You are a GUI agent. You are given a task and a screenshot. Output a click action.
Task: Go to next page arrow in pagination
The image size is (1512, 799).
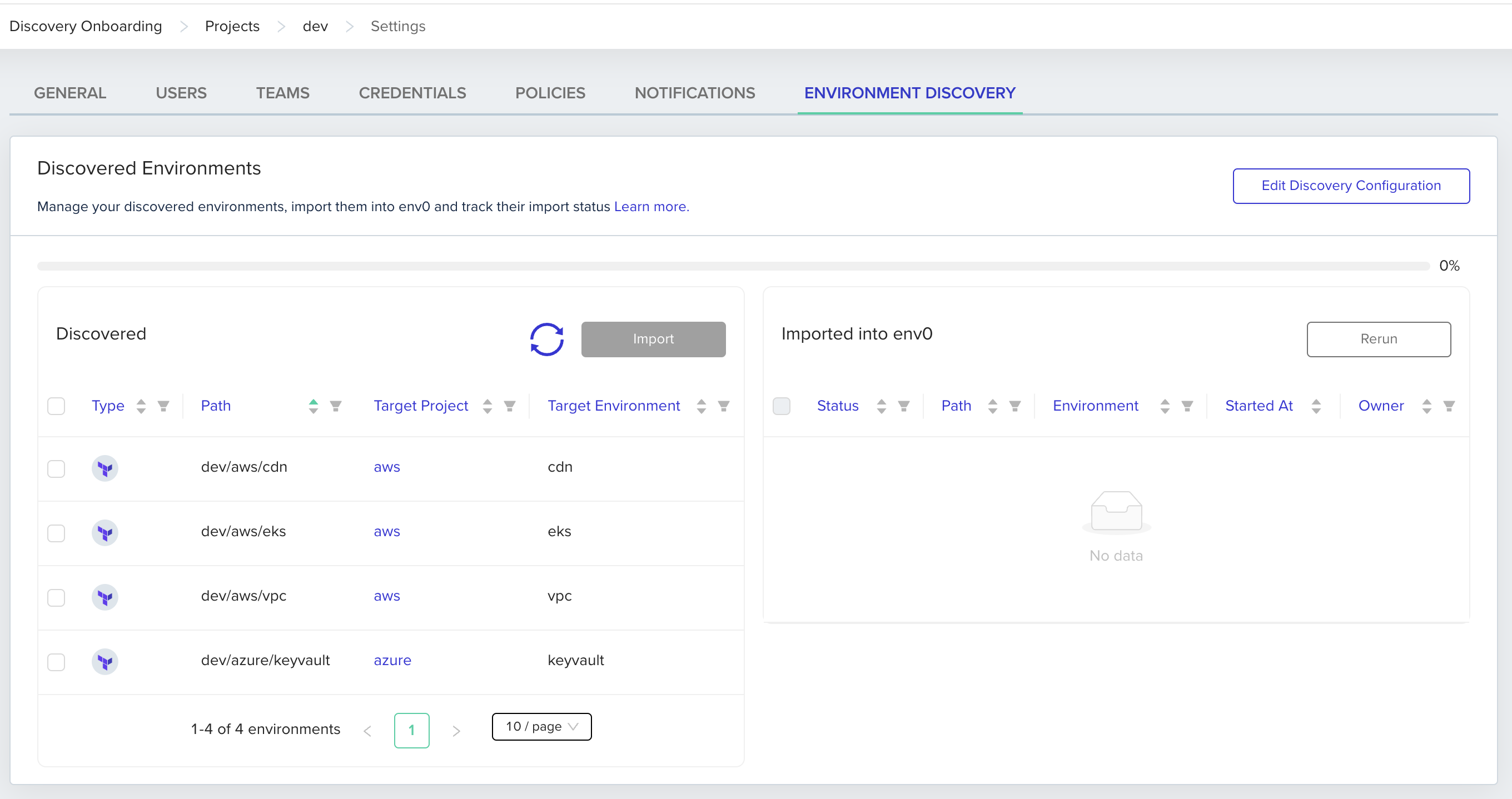456,730
